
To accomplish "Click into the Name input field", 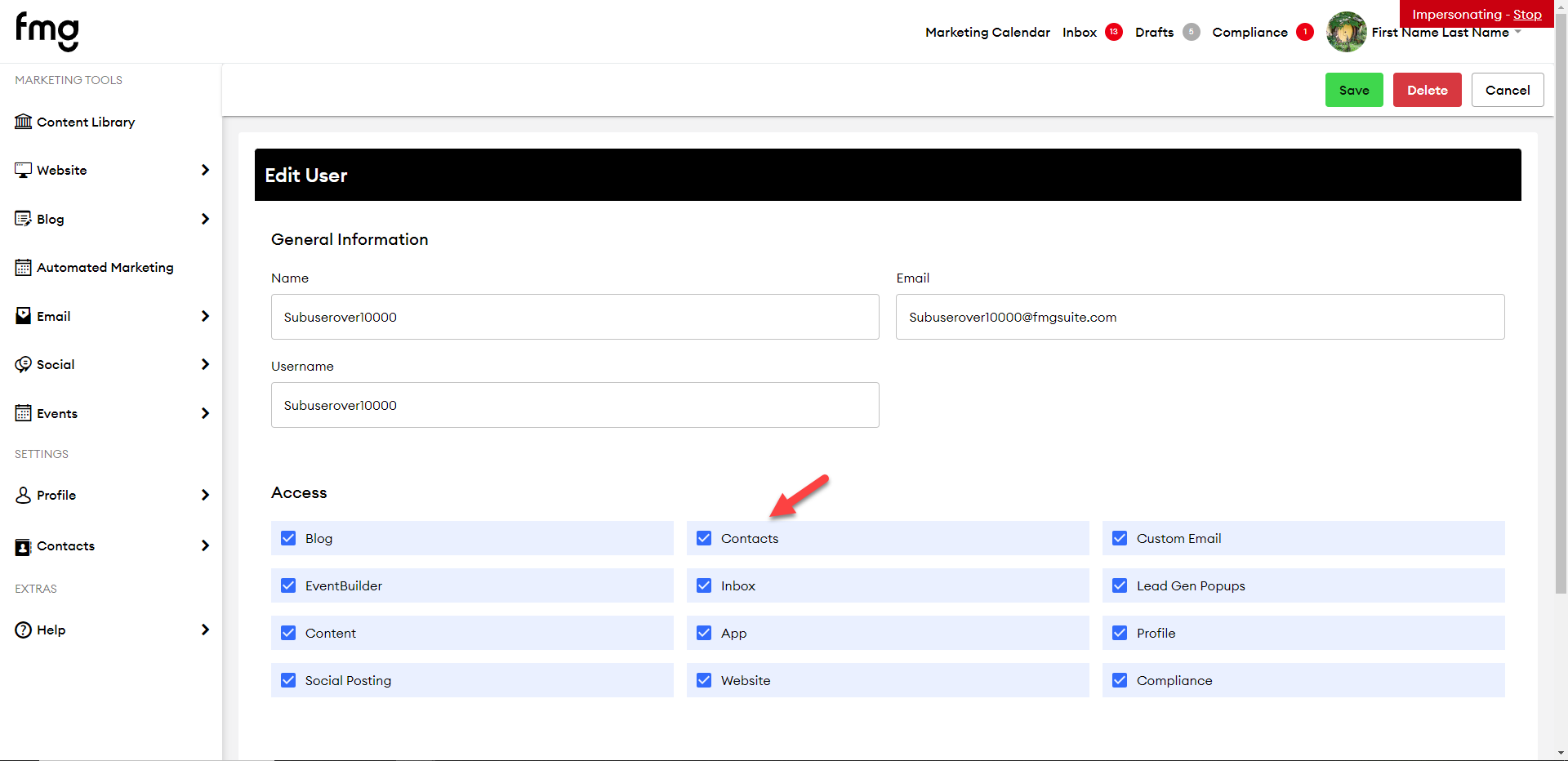I will (x=575, y=317).
